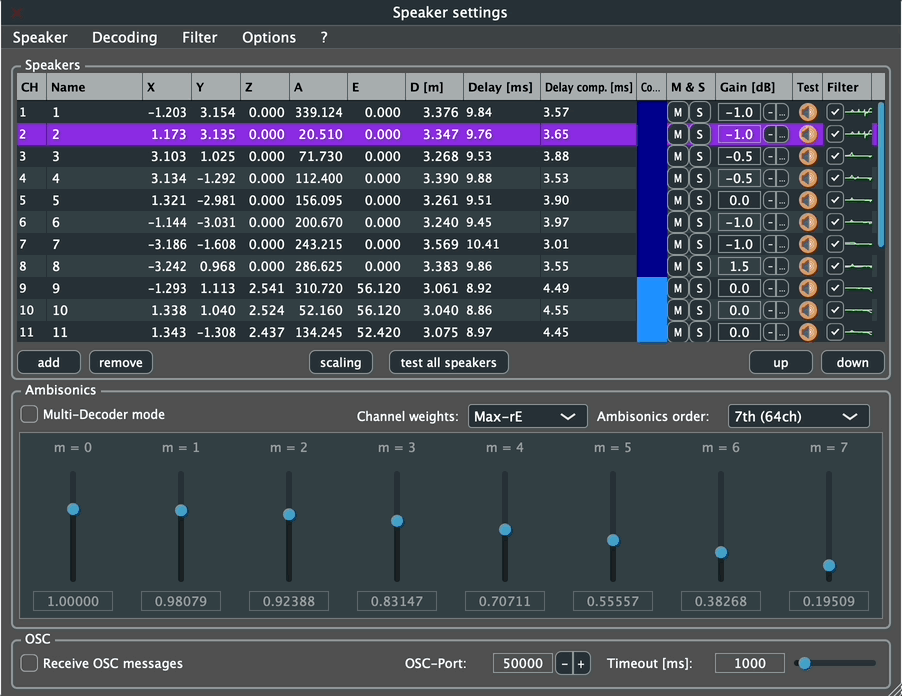
Task: Play test signal on speaker 1
Action: pos(807,112)
